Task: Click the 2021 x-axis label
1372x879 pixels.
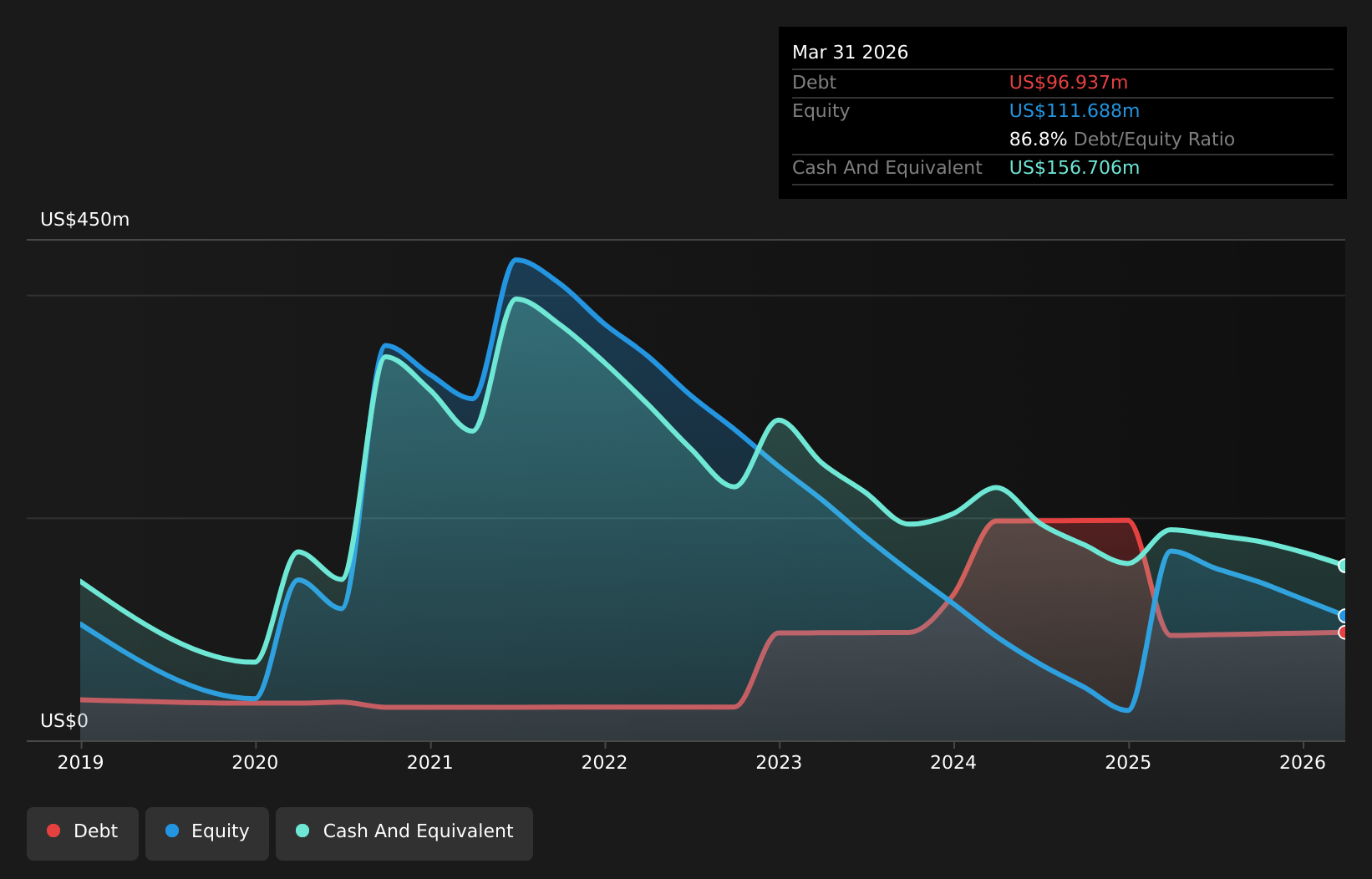Action: [429, 763]
